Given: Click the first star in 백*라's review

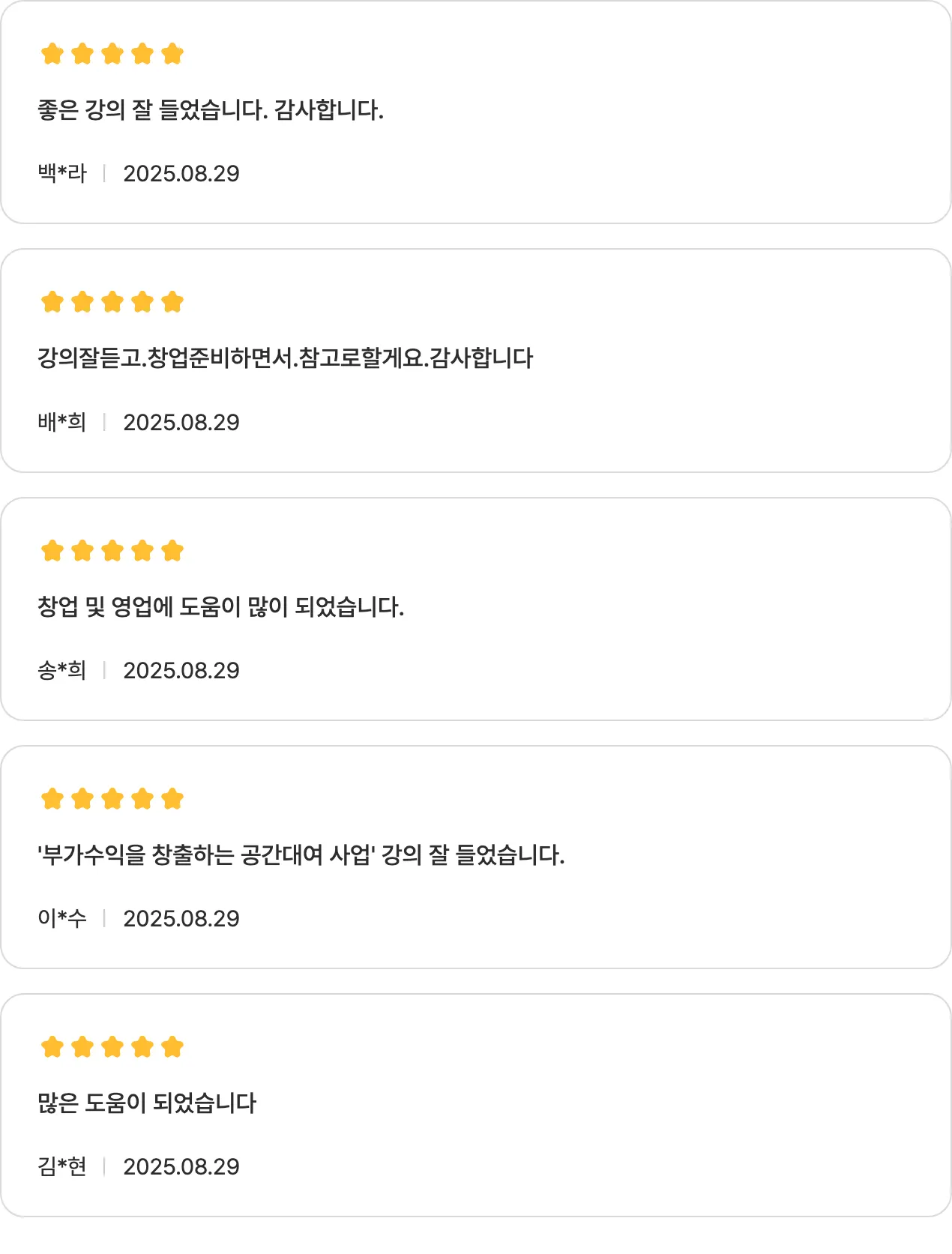Looking at the screenshot, I should 52,54.
